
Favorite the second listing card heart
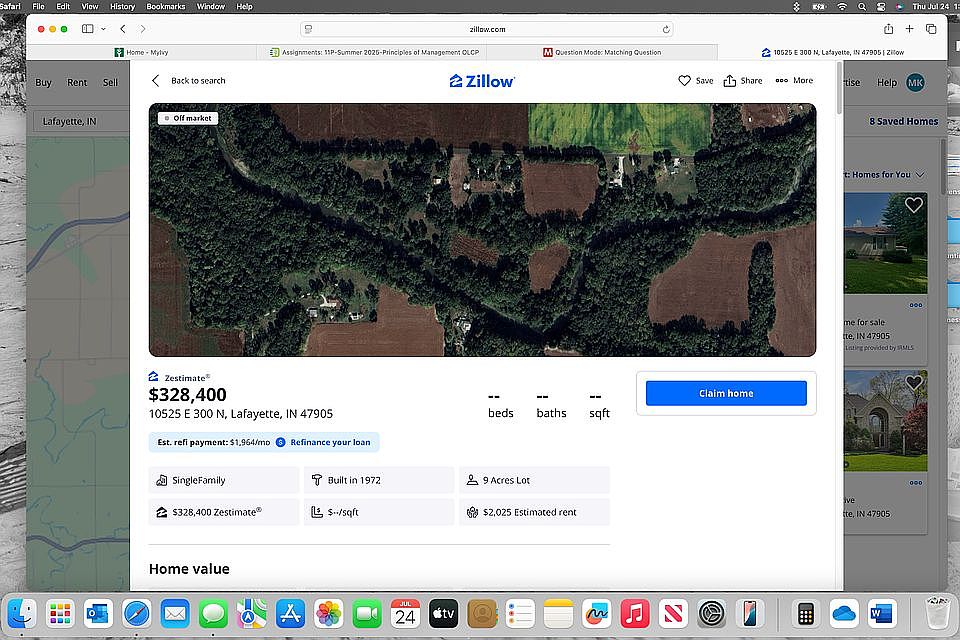click(913, 383)
